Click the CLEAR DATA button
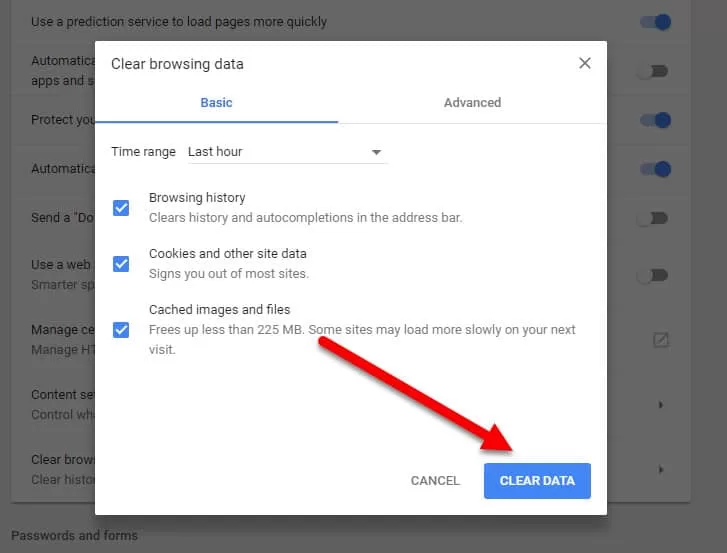Viewport: 727px width, 553px height. pos(537,481)
